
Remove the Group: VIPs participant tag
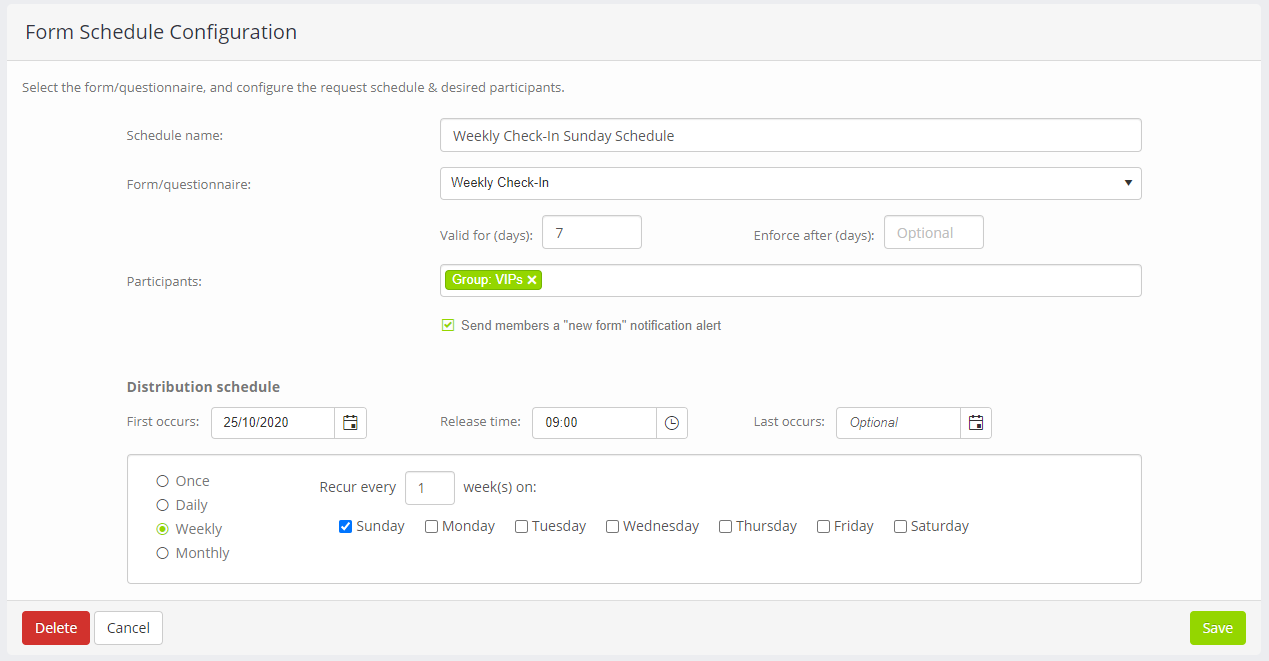click(532, 280)
